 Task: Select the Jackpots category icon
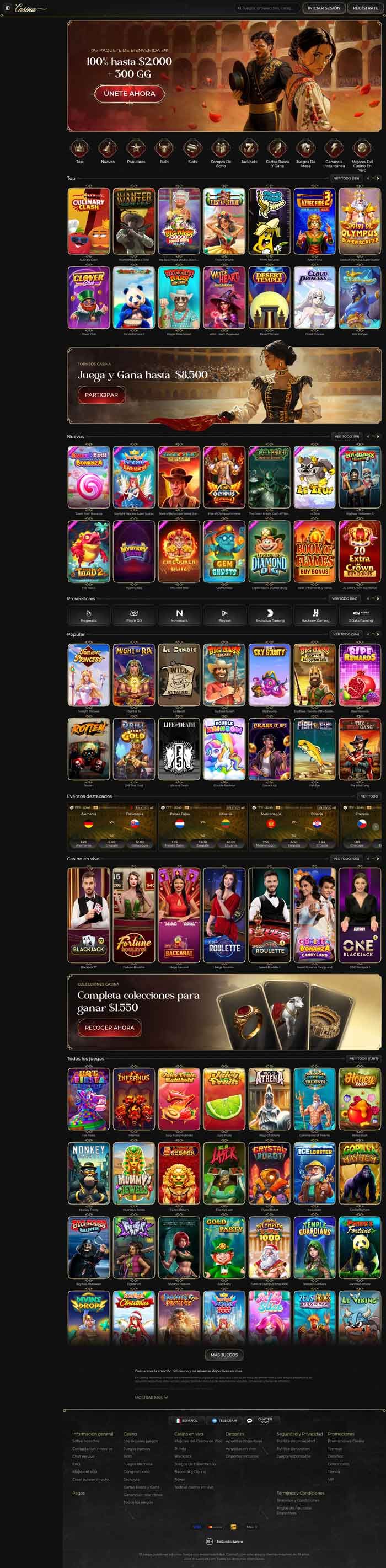point(248,148)
